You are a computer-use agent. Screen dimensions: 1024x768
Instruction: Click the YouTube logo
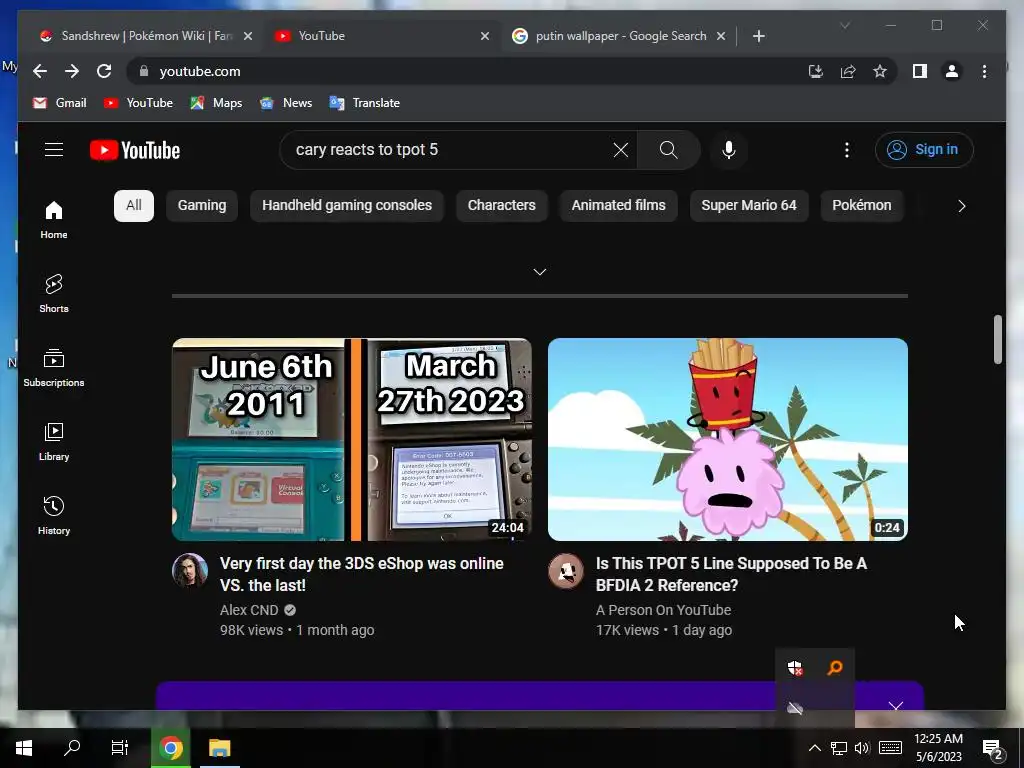tap(135, 150)
